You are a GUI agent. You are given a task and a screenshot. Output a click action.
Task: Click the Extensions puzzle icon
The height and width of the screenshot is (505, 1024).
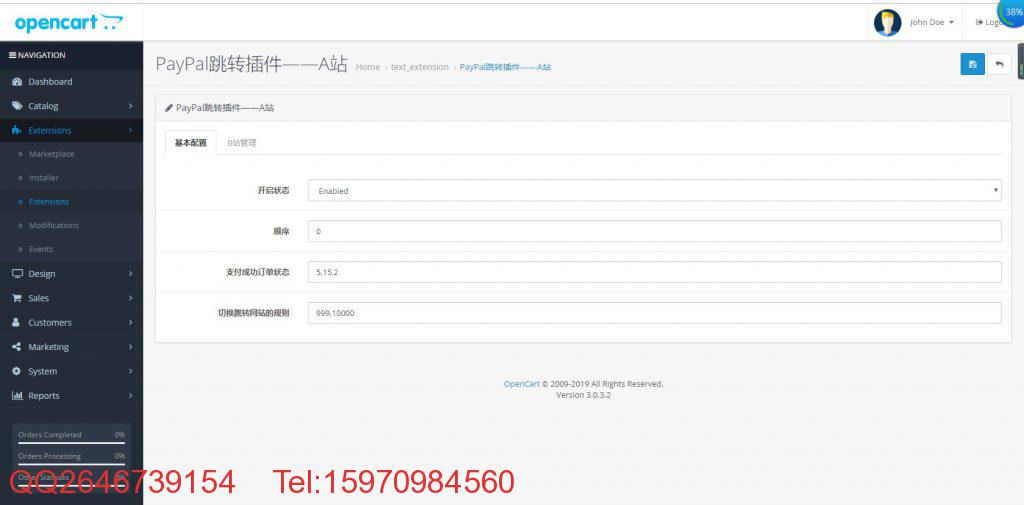[17, 130]
